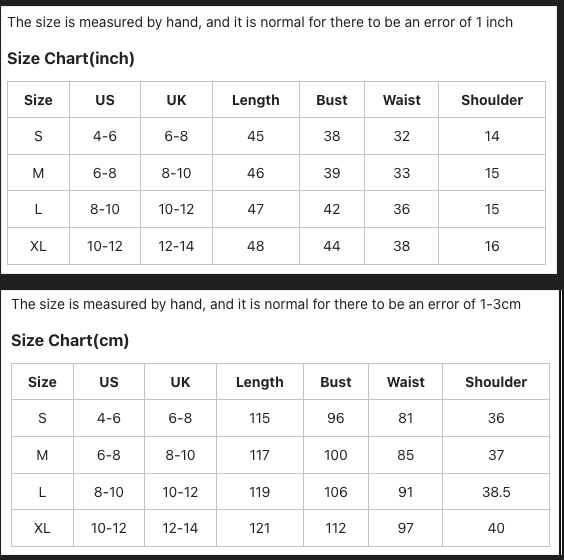Click the inch error note text
This screenshot has width=564, height=560.
pos(260,22)
